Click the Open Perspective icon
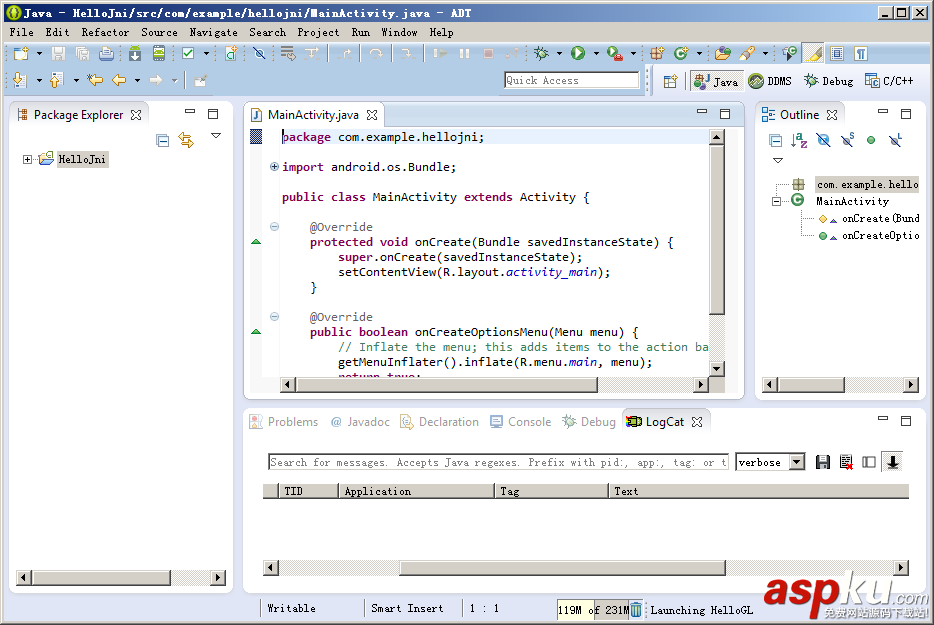This screenshot has width=934, height=625. [671, 81]
